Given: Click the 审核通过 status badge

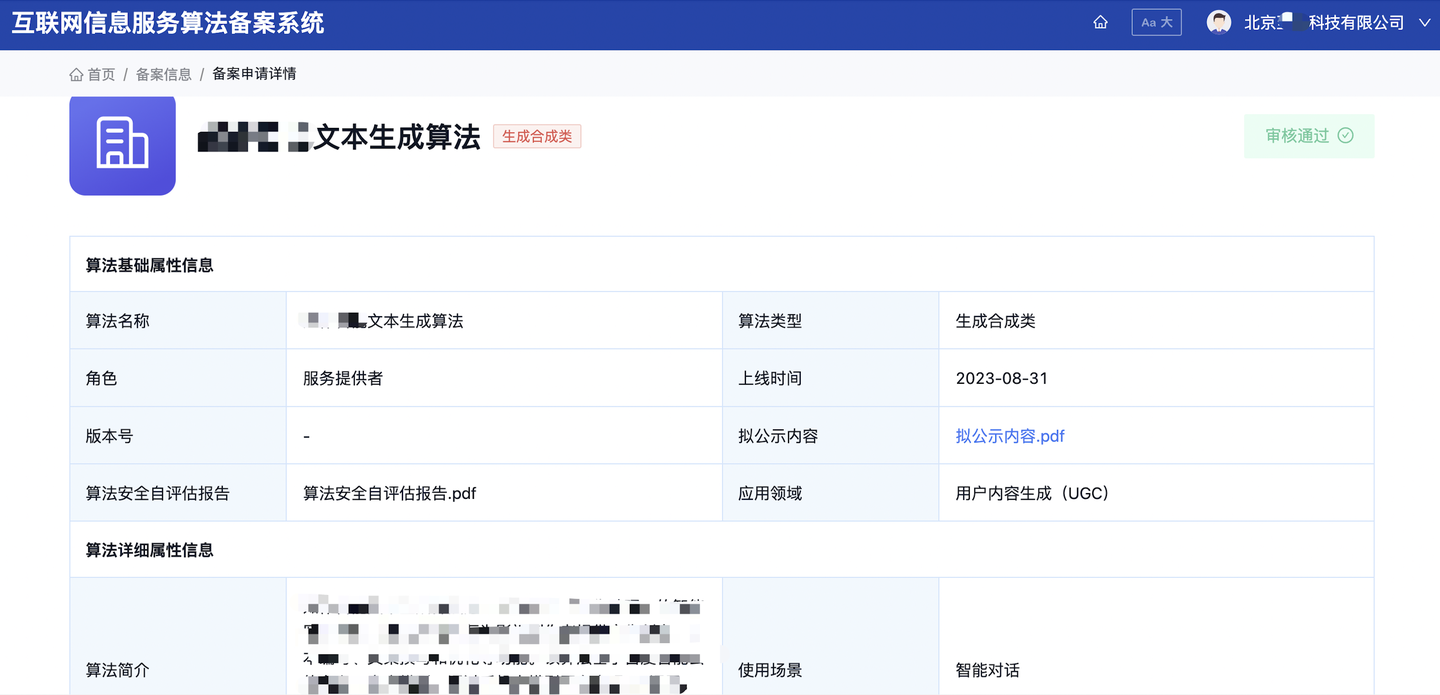Looking at the screenshot, I should coord(1309,135).
